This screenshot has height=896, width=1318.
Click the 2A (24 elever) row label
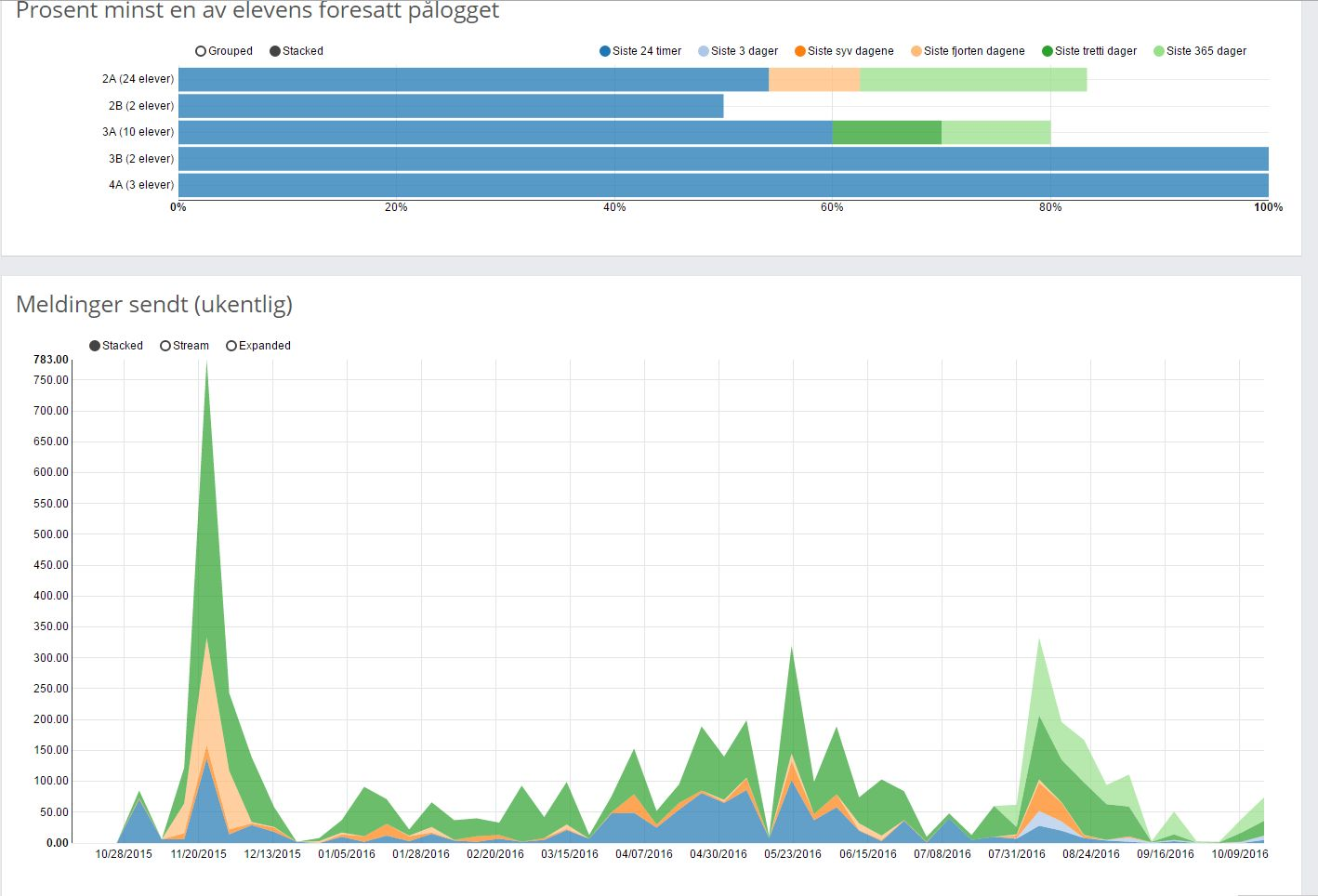[x=138, y=79]
